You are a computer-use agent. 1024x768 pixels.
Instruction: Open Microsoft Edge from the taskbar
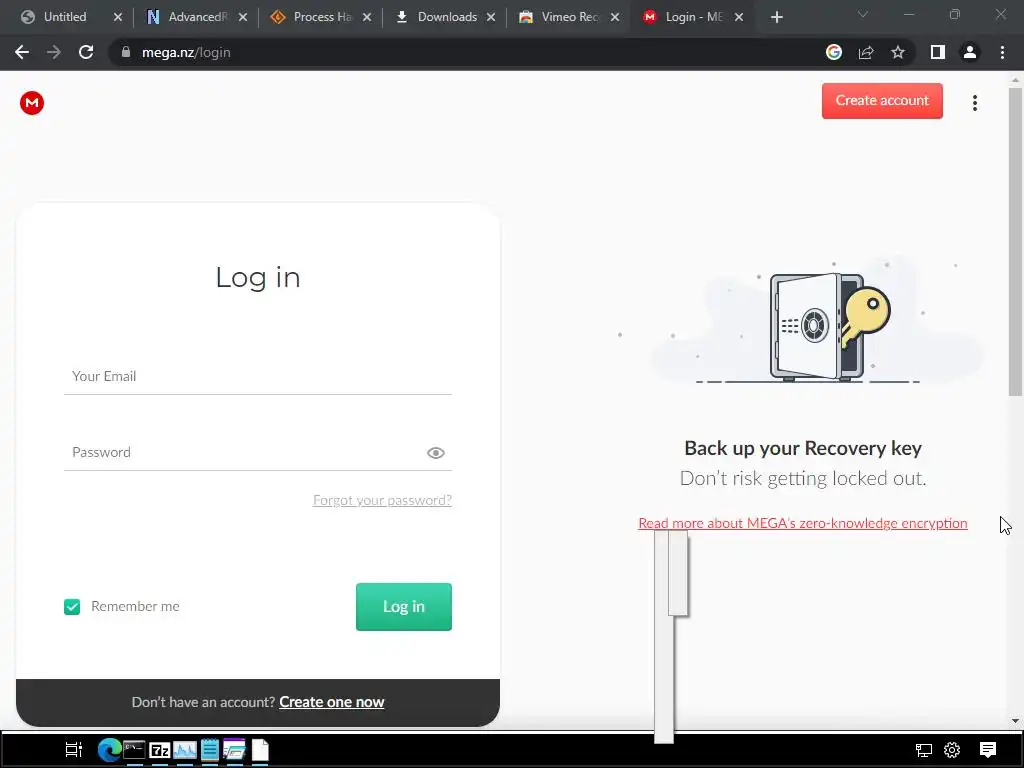tap(109, 750)
